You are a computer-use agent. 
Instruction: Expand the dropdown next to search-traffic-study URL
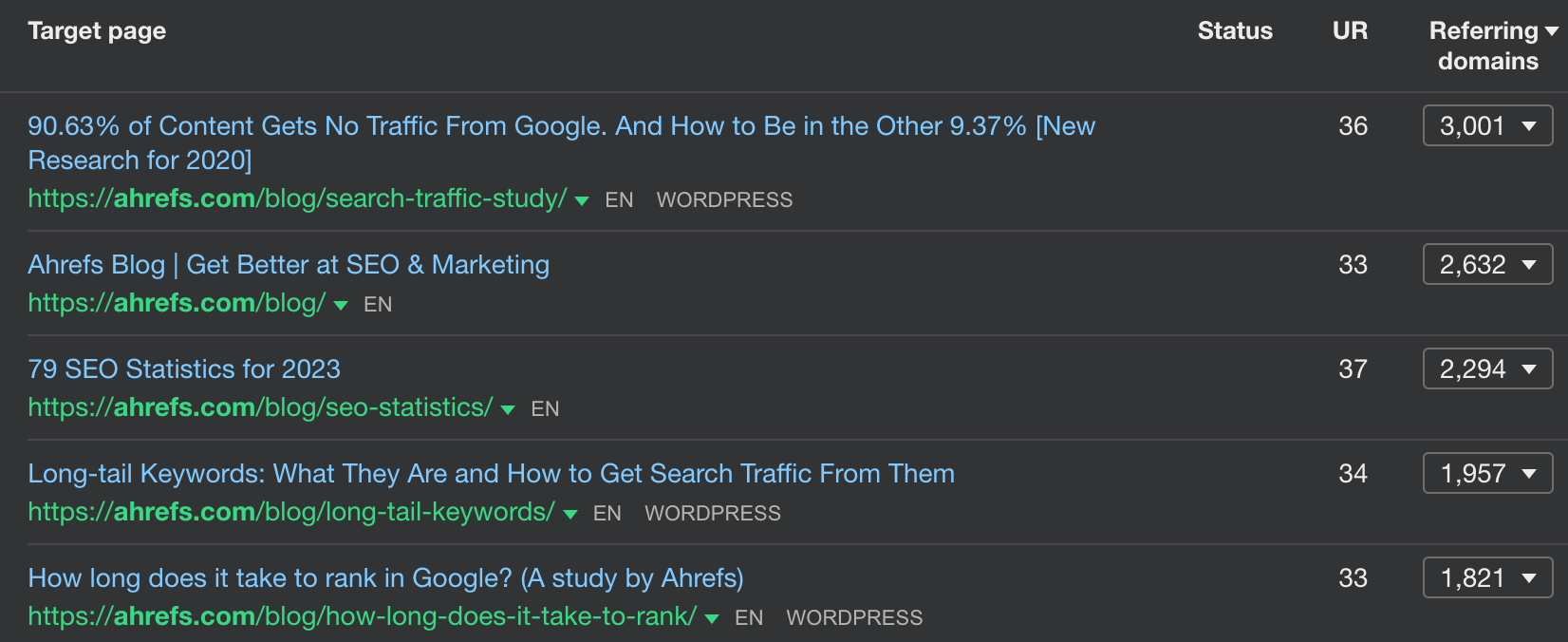582,200
